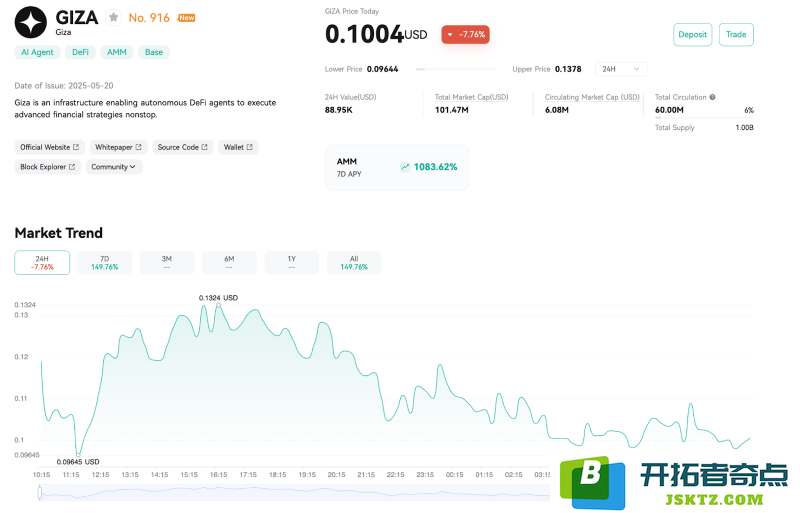Click the AMM 7D APY card
Screen dimensions: 800x513
[x=397, y=167]
